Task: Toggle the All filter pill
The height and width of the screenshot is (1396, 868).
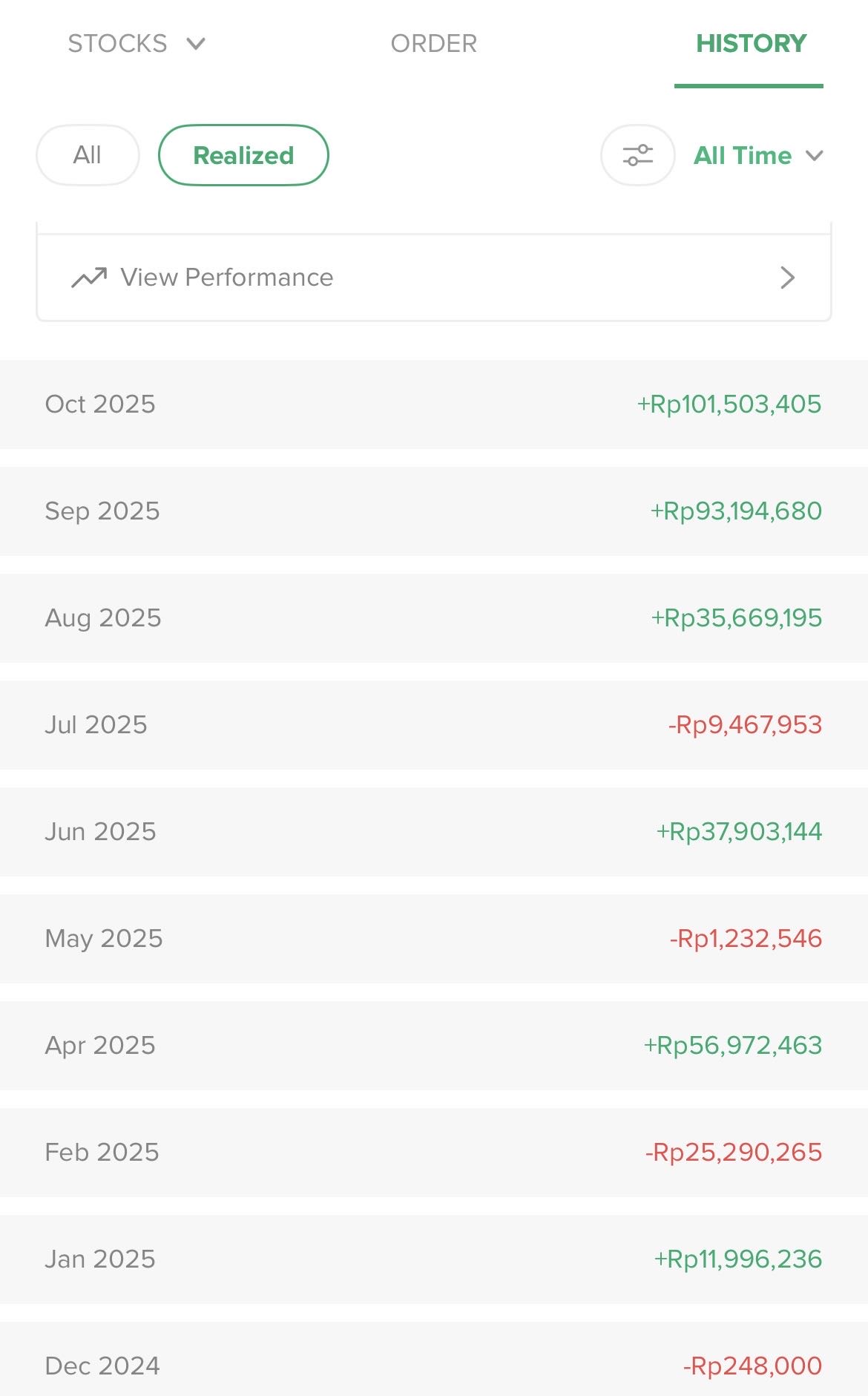Action: pos(88,155)
